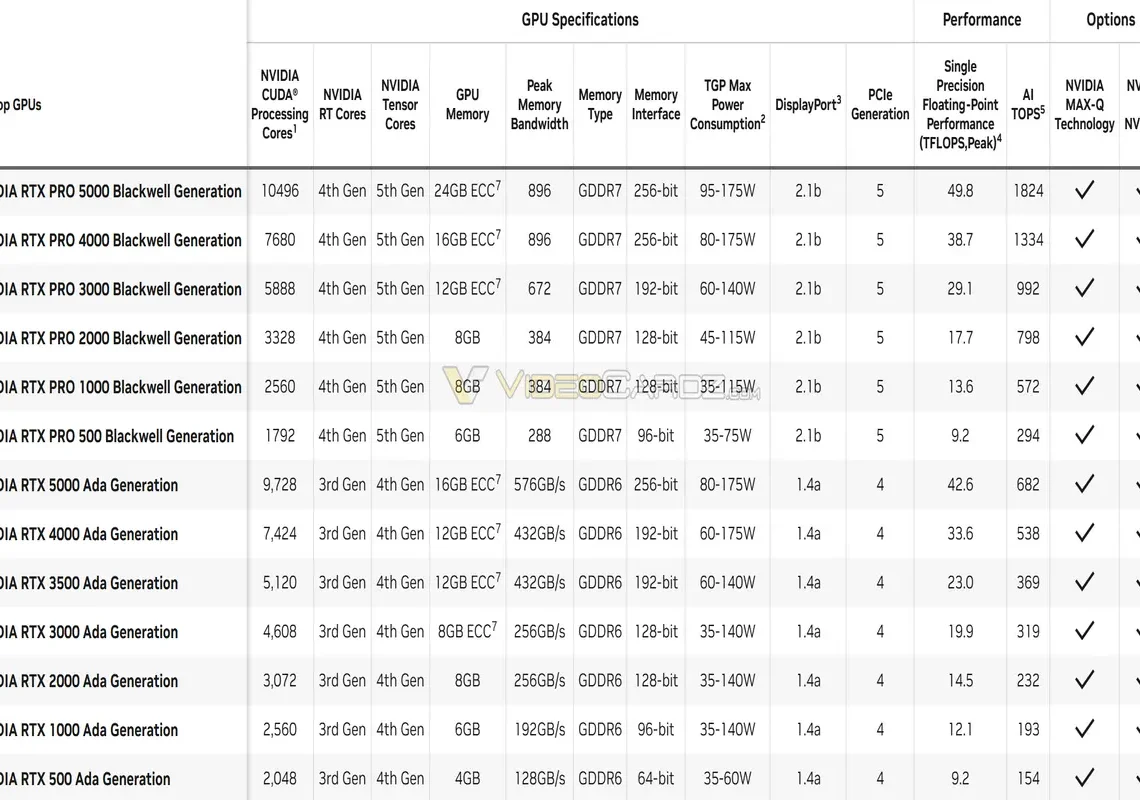Screen dimensions: 1140x800
Task: Click the 95-175W power cell
Action: (x=727, y=191)
